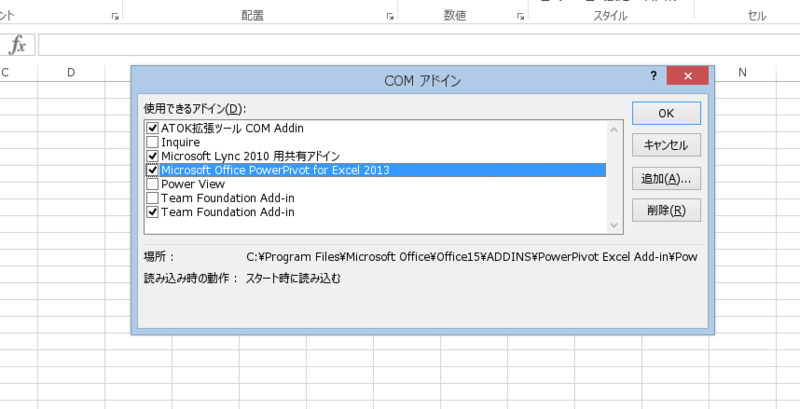Click the 削除(R) button
800x409 pixels.
pos(666,210)
